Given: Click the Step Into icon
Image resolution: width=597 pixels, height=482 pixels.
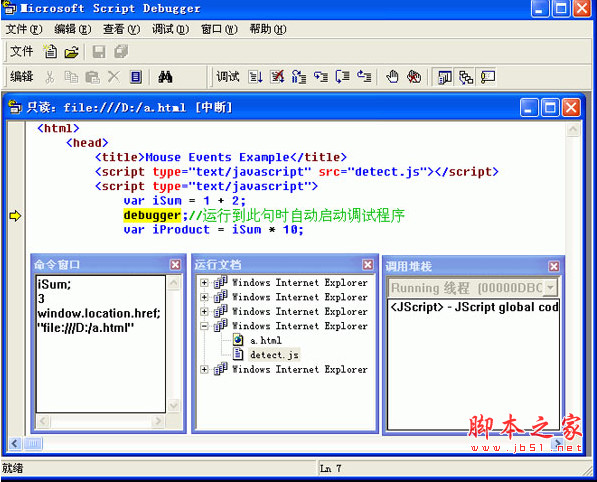Looking at the screenshot, I should 321,77.
